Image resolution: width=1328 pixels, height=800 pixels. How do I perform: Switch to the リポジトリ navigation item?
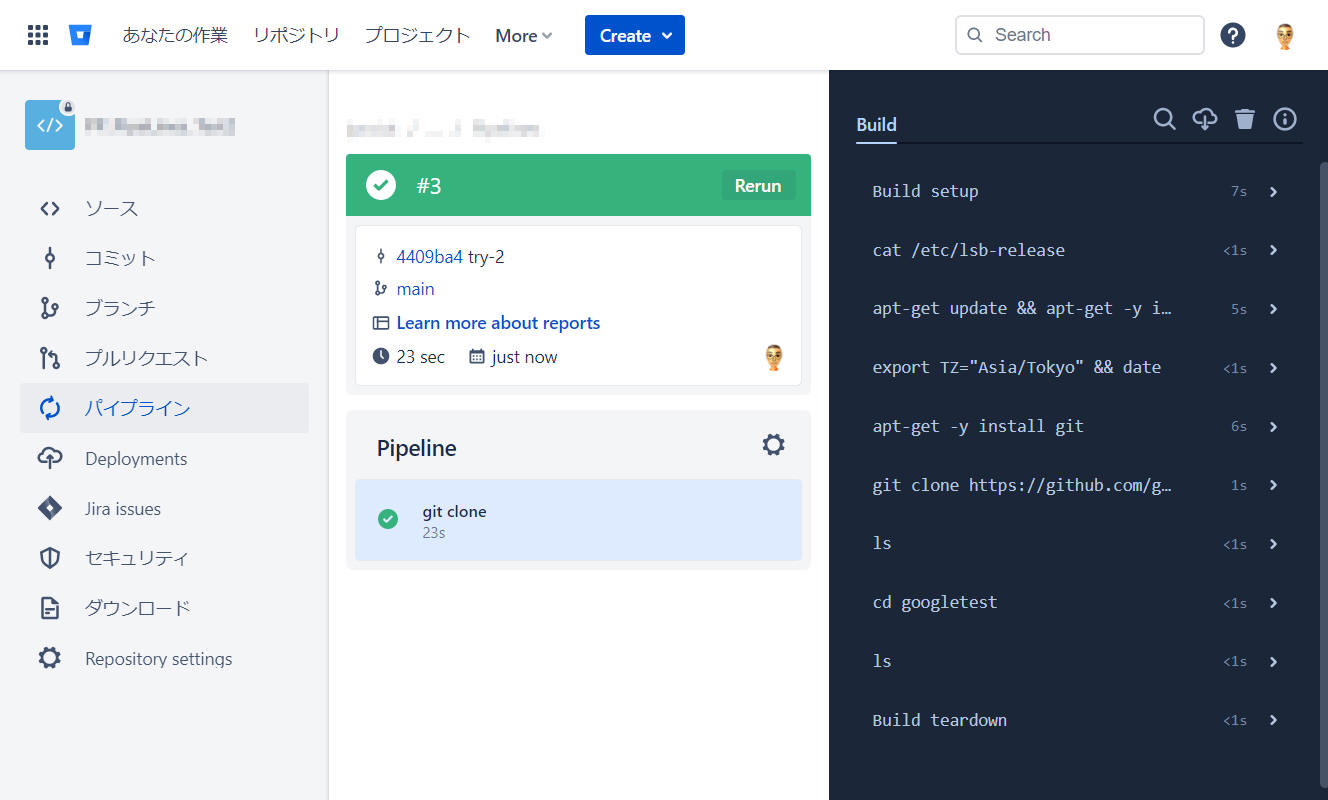pos(296,34)
